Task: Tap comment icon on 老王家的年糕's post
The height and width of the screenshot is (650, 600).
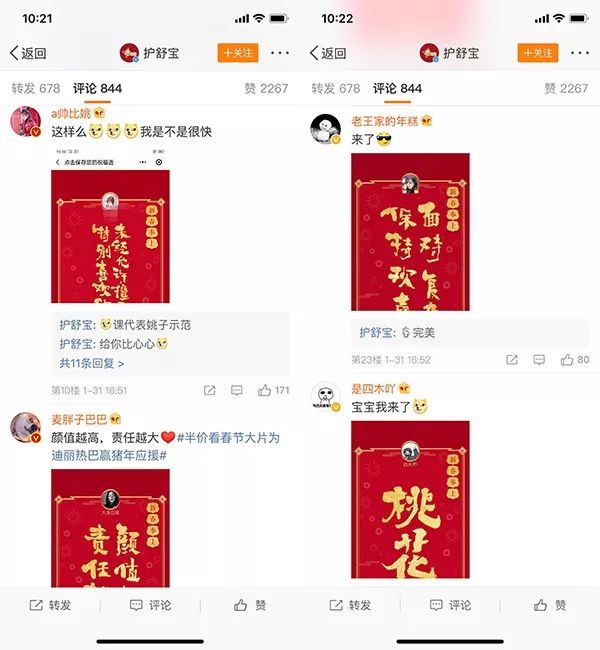Action: 539,359
